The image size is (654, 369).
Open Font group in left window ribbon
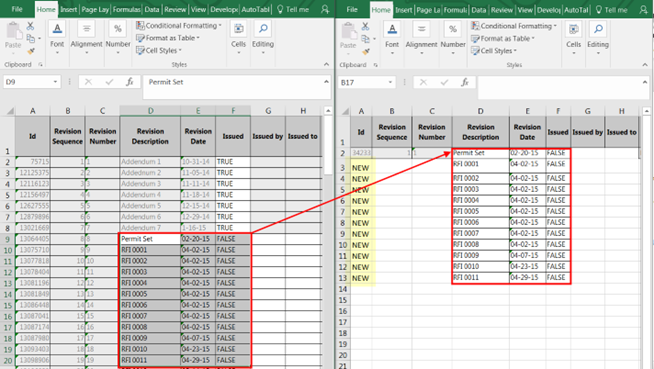(57, 38)
